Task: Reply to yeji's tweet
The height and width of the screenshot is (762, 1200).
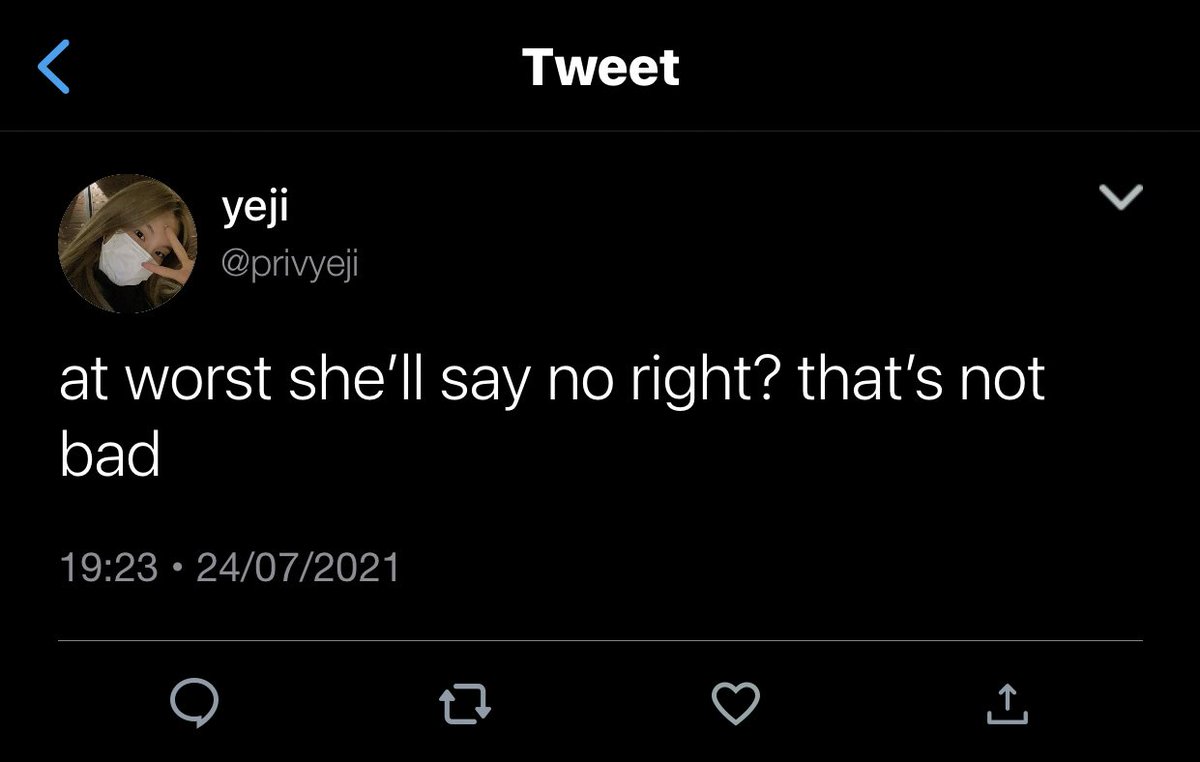Action: (x=193, y=704)
